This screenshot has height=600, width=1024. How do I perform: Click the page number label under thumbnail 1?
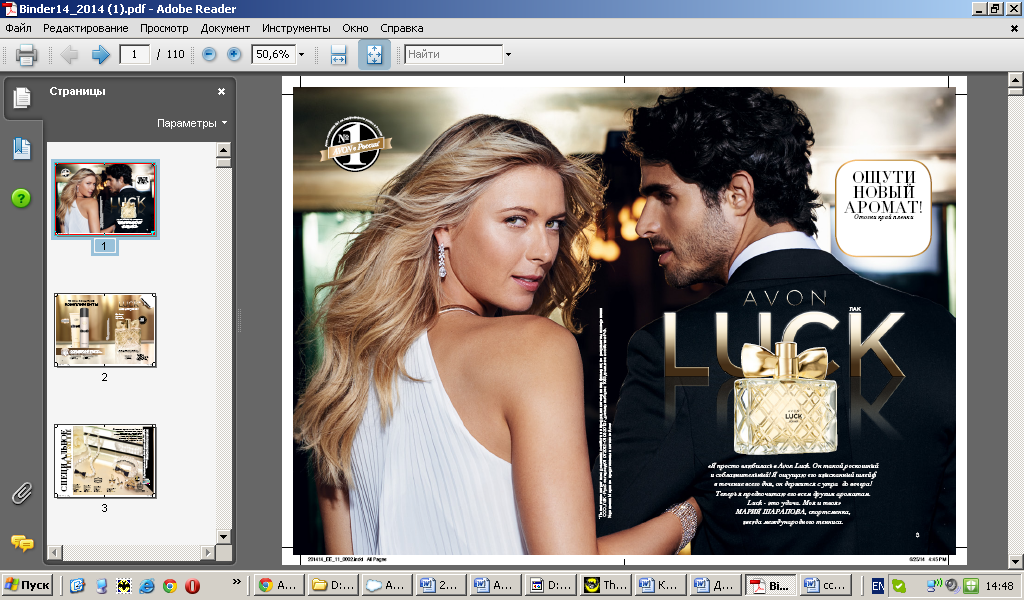click(x=104, y=246)
